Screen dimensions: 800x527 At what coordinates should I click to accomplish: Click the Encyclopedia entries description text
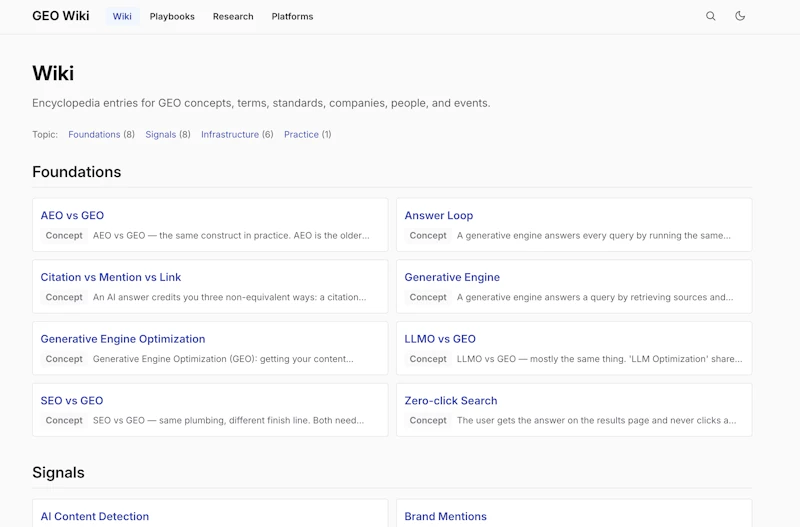tap(261, 103)
